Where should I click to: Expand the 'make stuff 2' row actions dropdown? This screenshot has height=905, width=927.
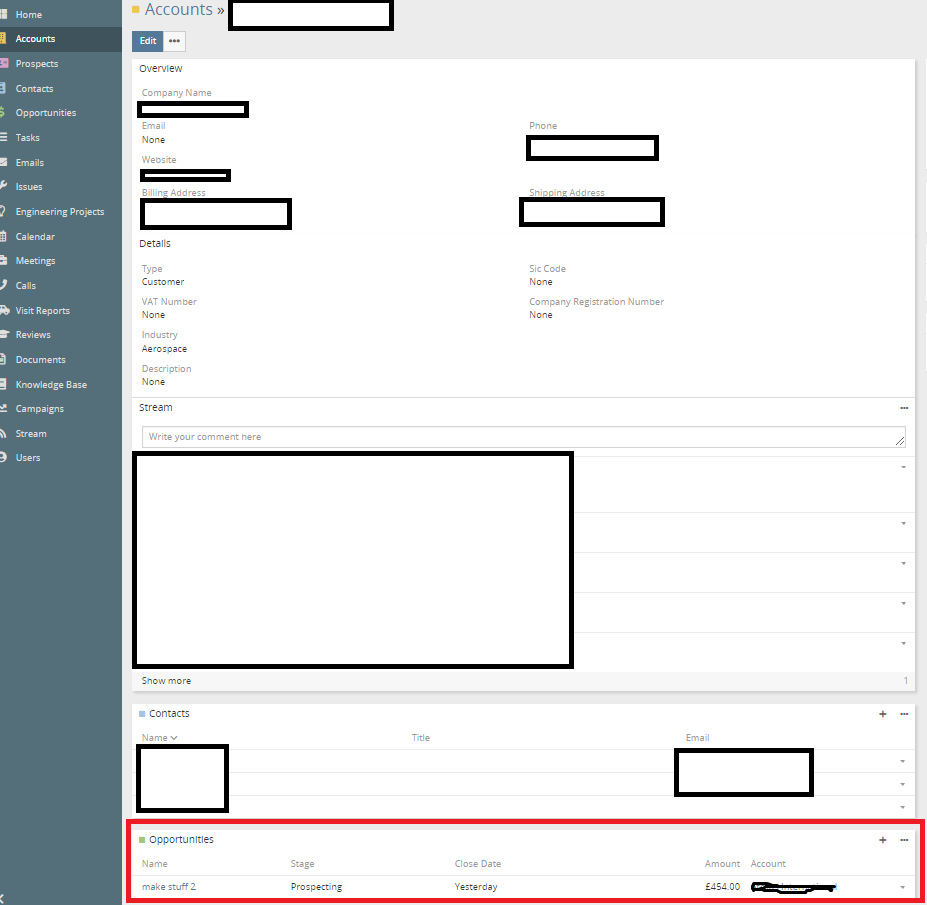[902, 888]
